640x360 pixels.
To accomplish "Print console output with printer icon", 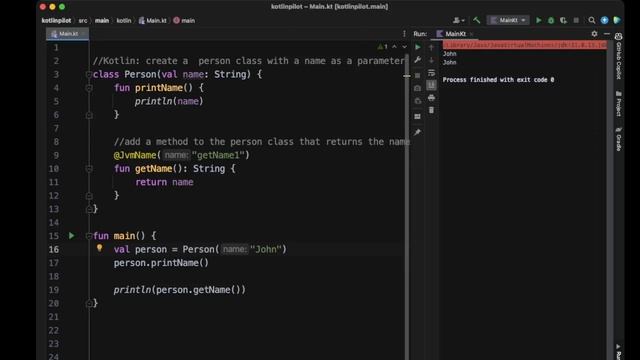I will coord(431,98).
